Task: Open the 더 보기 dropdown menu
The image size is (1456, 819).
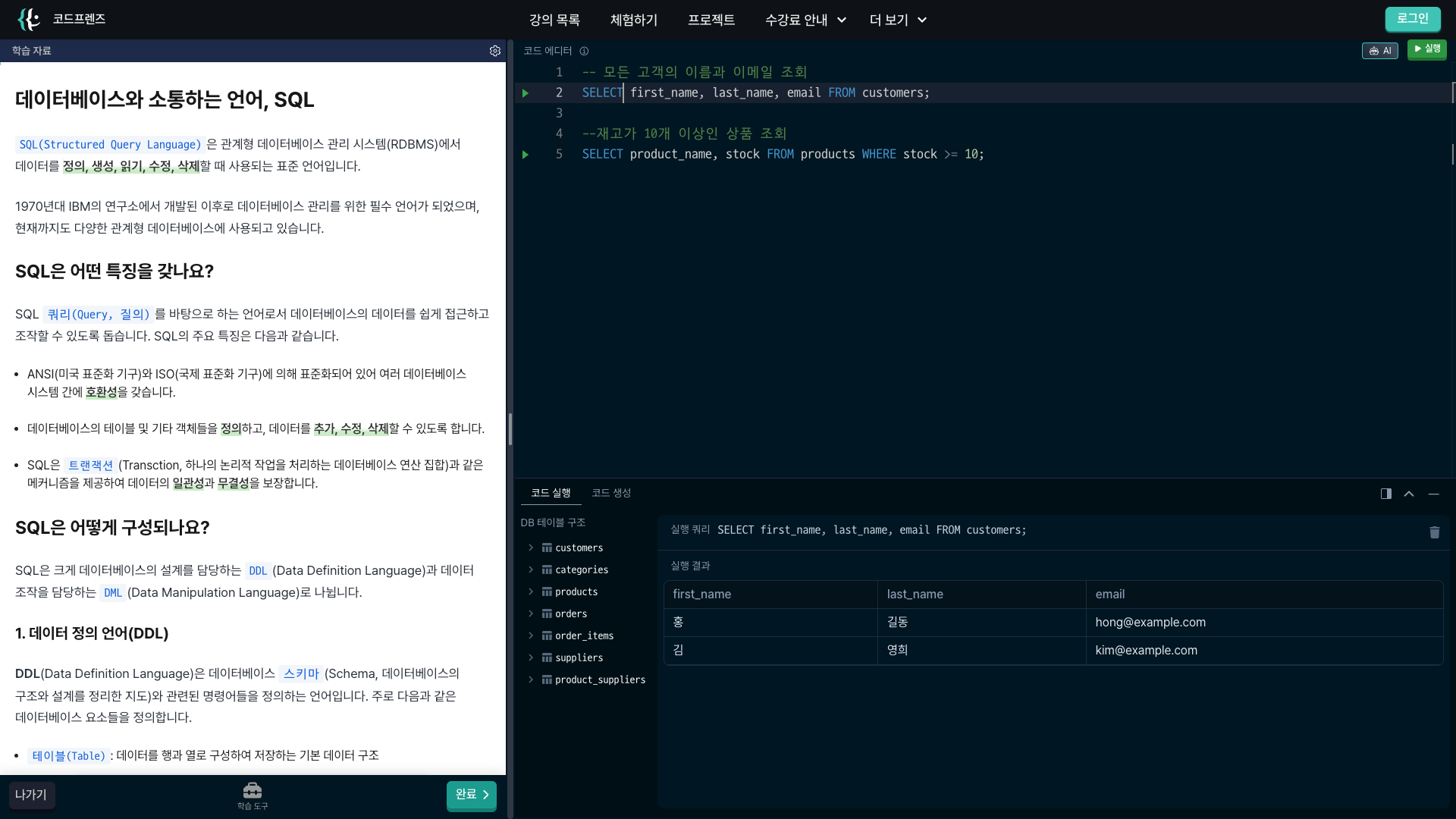Action: pos(897,20)
